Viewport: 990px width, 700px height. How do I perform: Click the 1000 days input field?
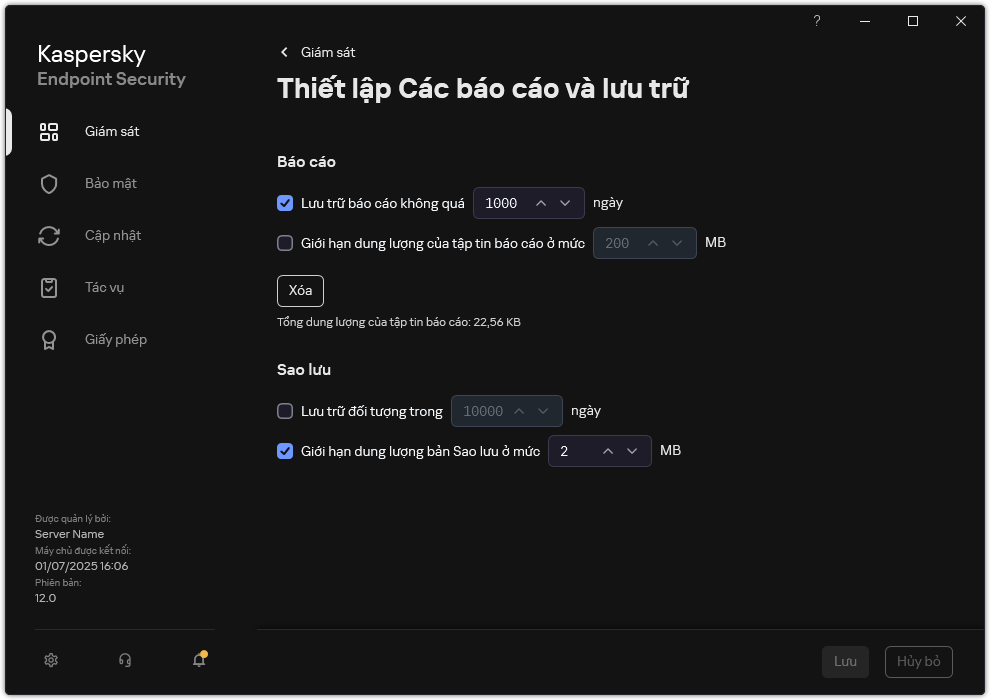coord(501,203)
